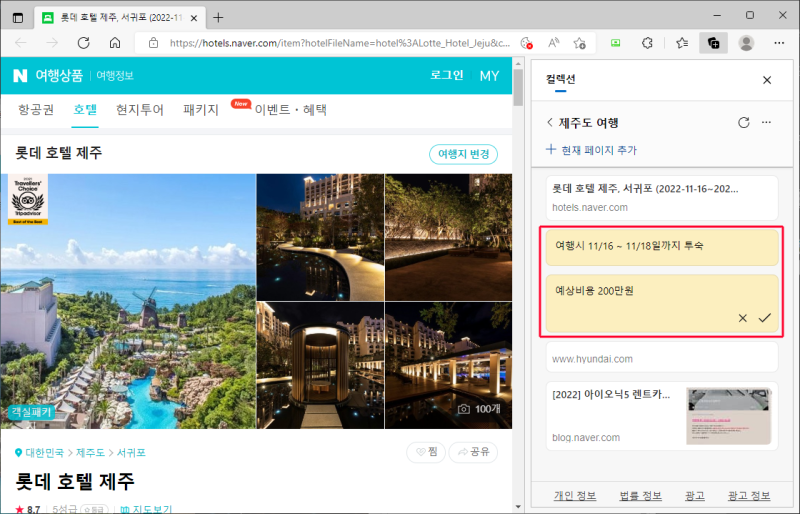
Task: Open the night curved walkway hotel photo
Action: 320,237
